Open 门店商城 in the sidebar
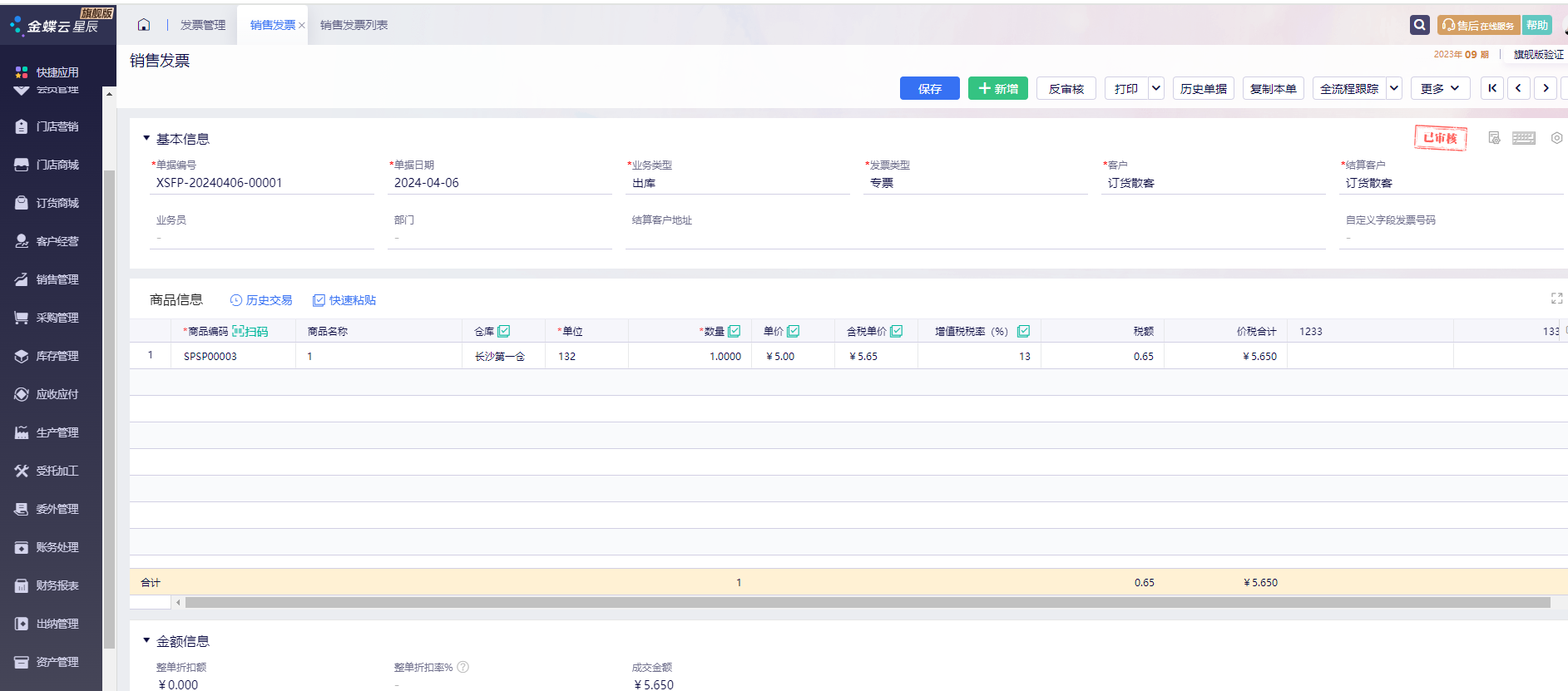Screen dimensions: 1568x691 click(x=47, y=165)
